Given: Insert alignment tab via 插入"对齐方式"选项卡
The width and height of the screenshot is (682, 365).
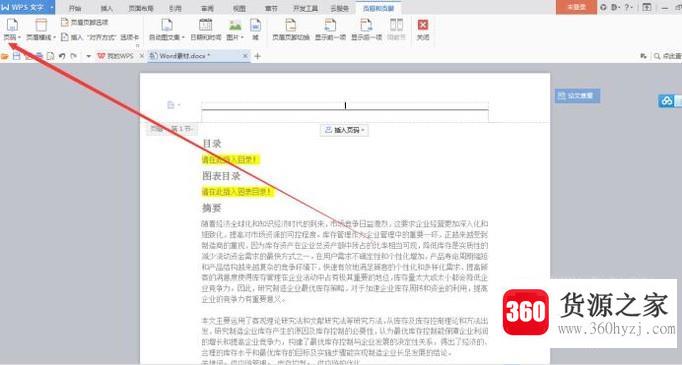Looking at the screenshot, I should [100, 37].
